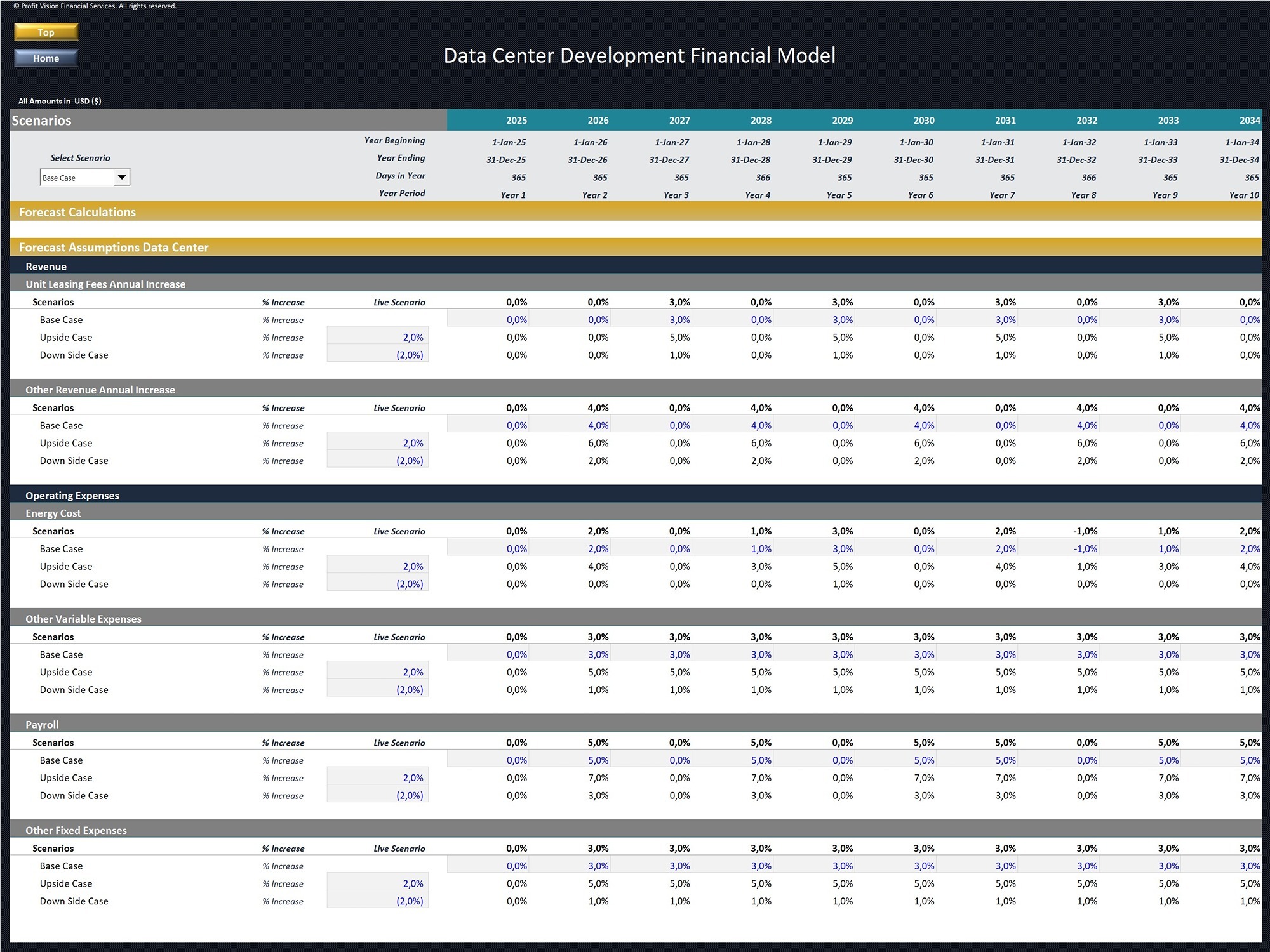Edit Down Side Case (2,0%) under Other Variable Expenses
1270x952 pixels.
point(378,690)
